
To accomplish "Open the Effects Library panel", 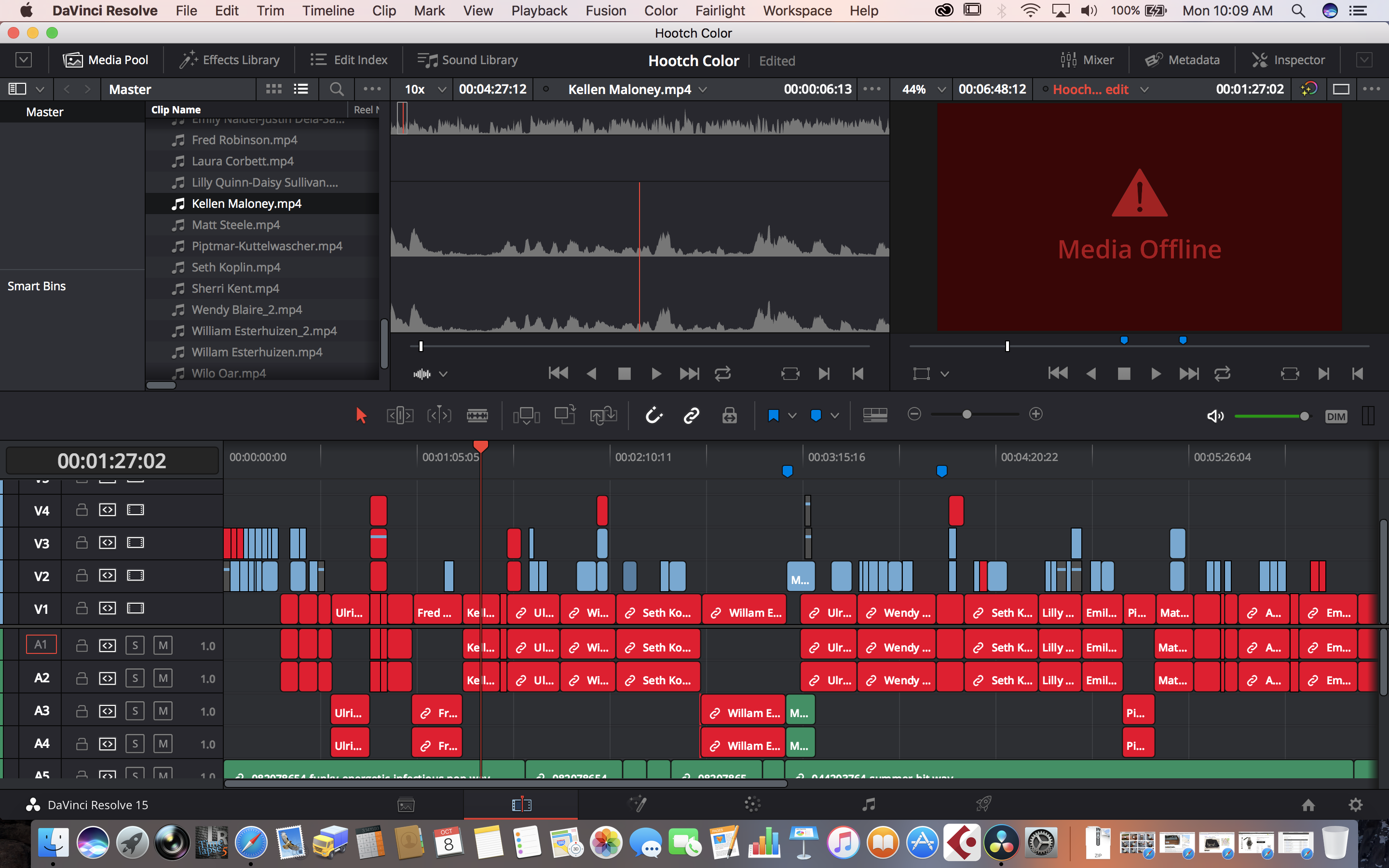I will [230, 60].
